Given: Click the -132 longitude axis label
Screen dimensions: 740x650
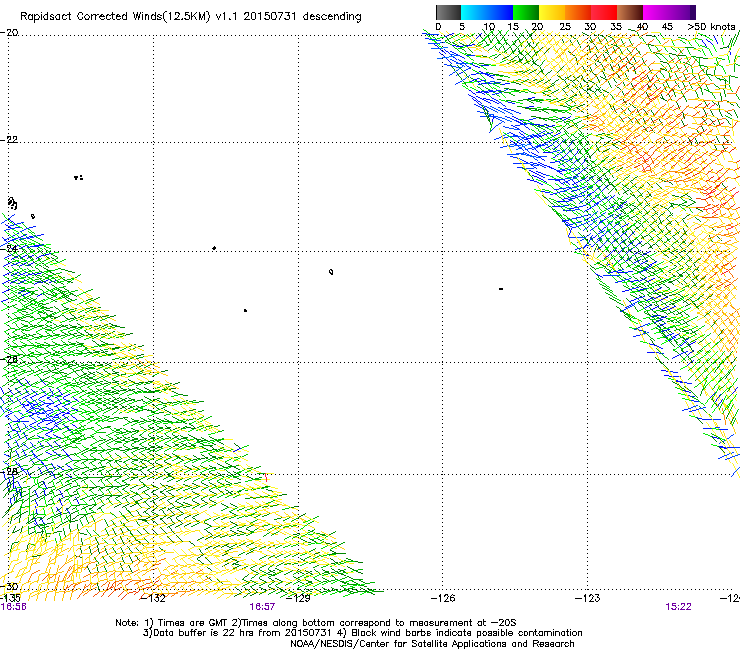Looking at the screenshot, I should pos(153,599).
